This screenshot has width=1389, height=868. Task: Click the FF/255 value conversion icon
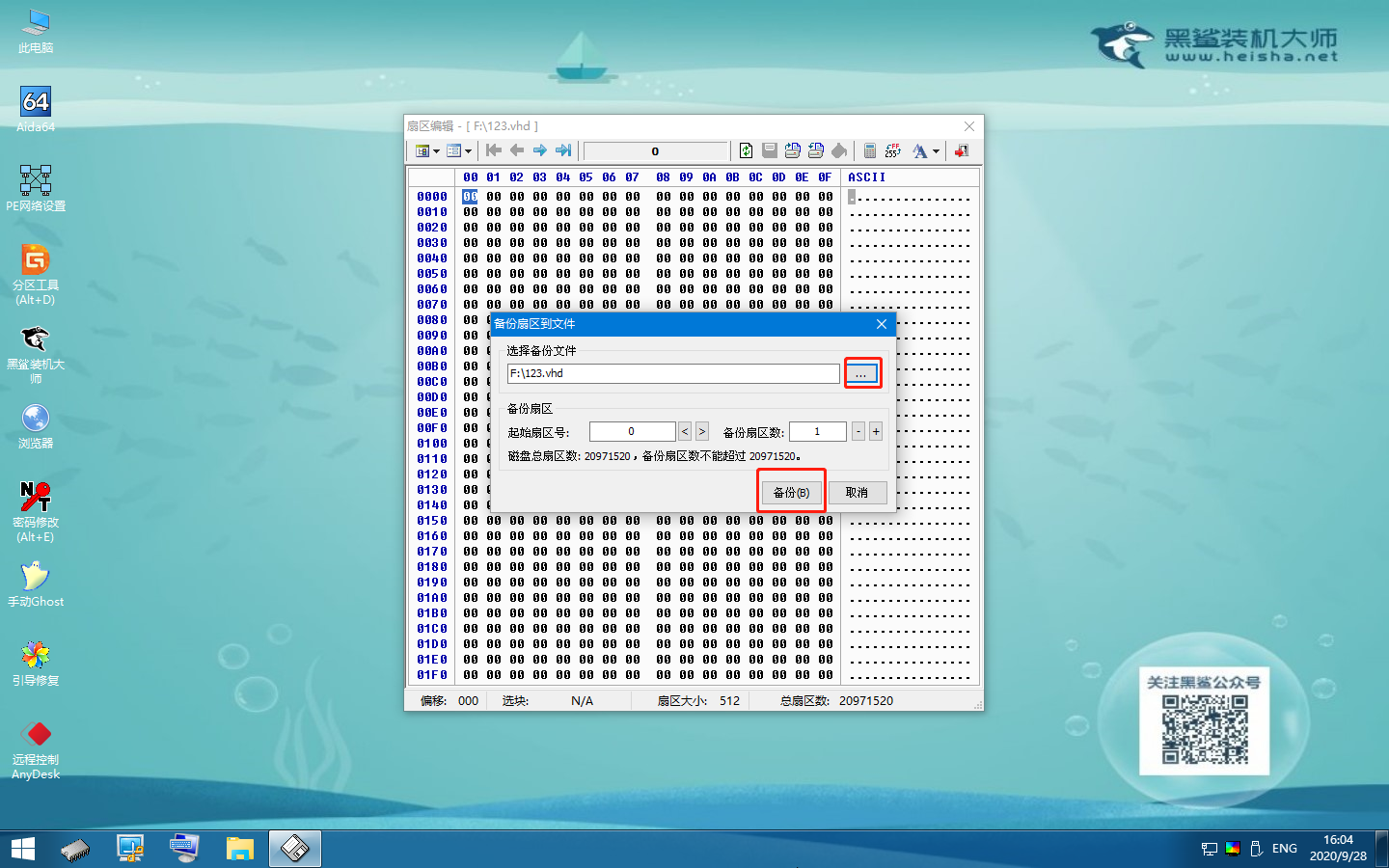[893, 150]
